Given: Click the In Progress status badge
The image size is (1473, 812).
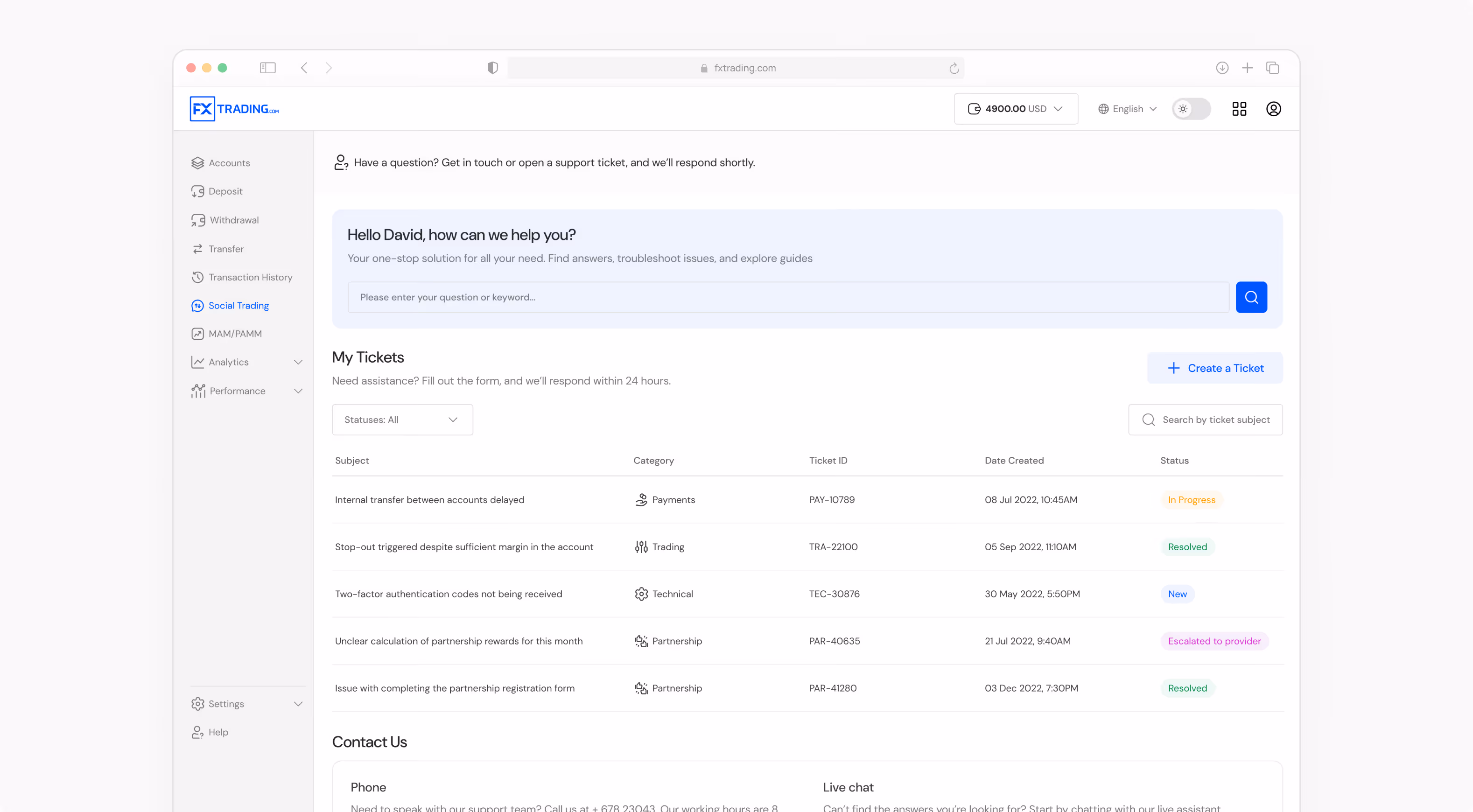Looking at the screenshot, I should [1192, 500].
